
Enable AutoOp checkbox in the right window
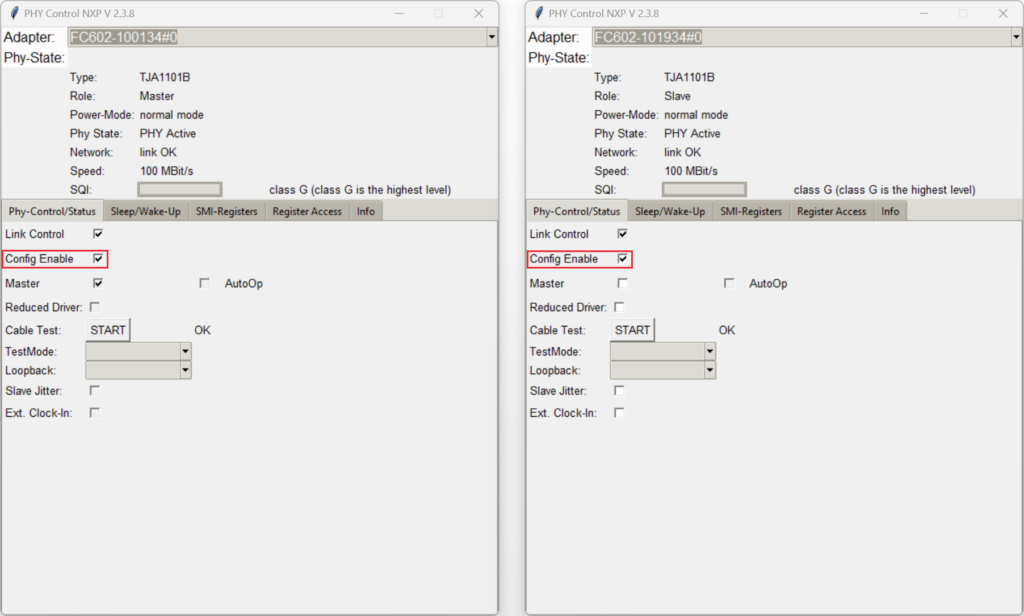[x=729, y=283]
